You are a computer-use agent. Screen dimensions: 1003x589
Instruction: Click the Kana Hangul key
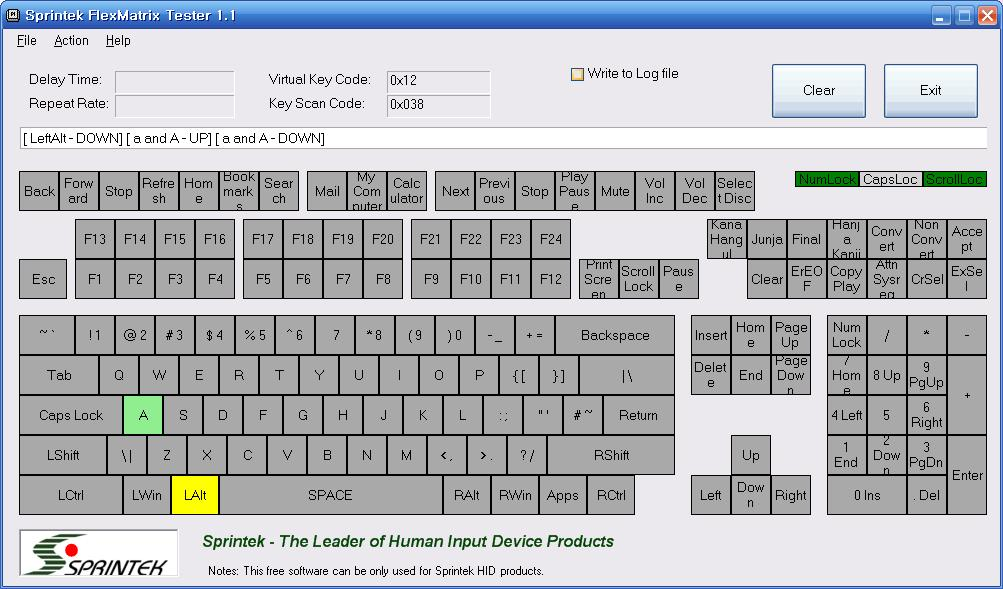(x=727, y=239)
